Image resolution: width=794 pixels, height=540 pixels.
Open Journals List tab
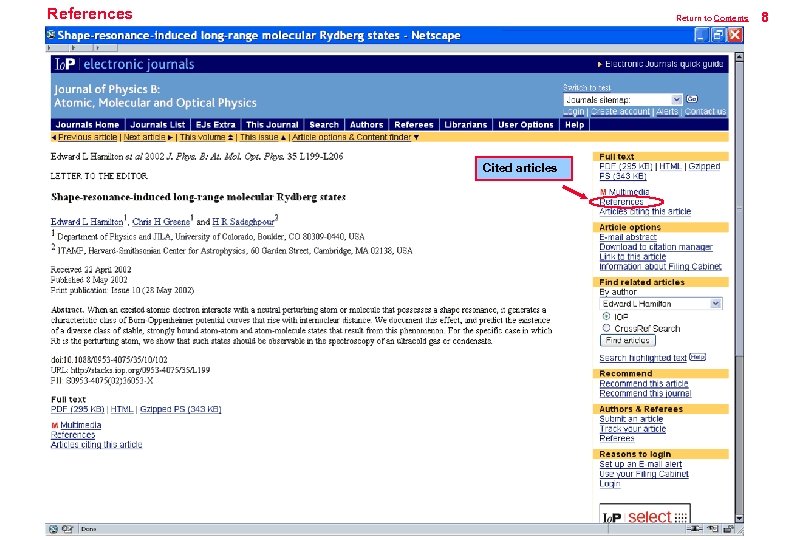157,125
